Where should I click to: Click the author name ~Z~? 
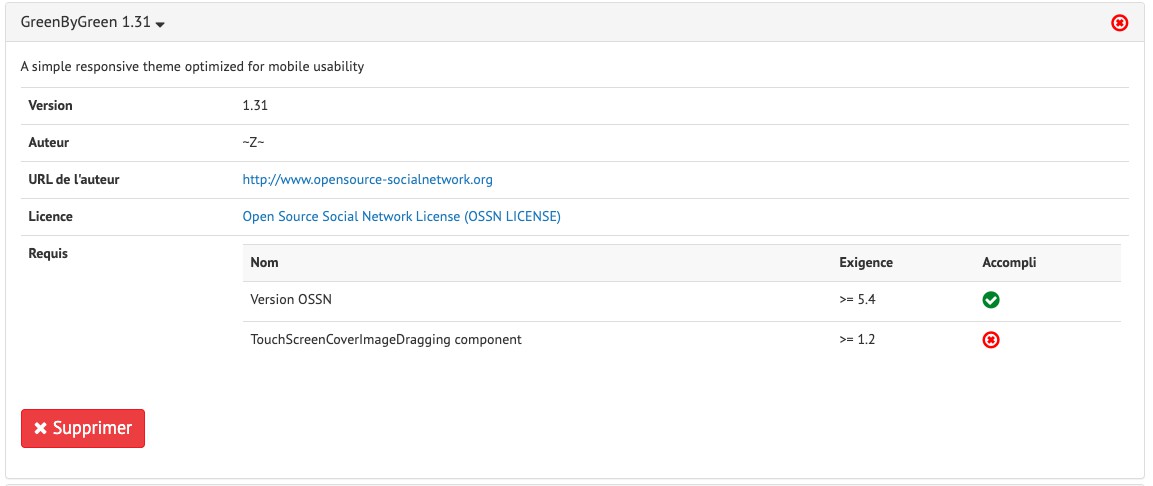coord(253,143)
